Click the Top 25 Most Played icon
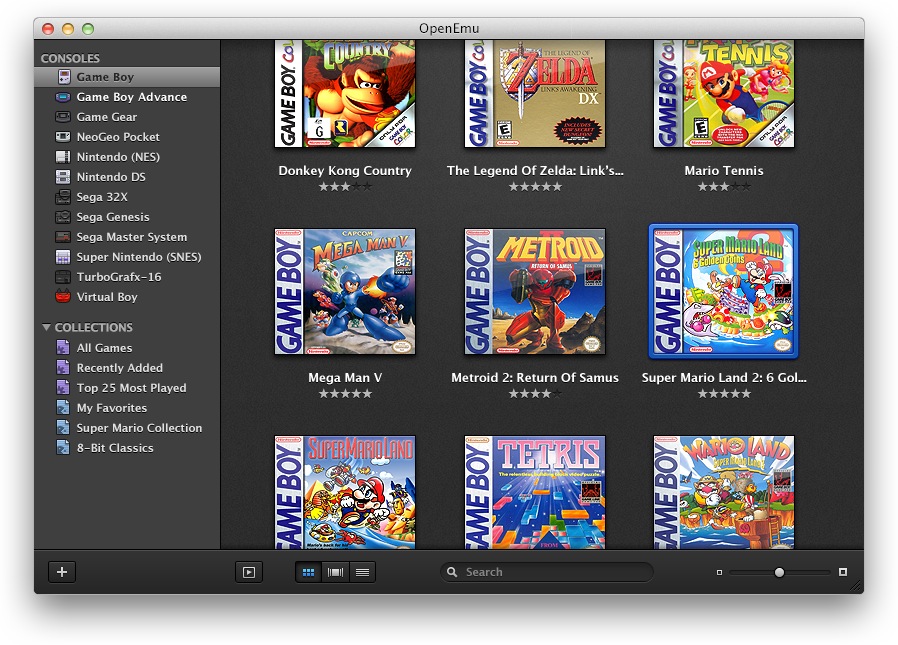The width and height of the screenshot is (898, 645). 62,388
